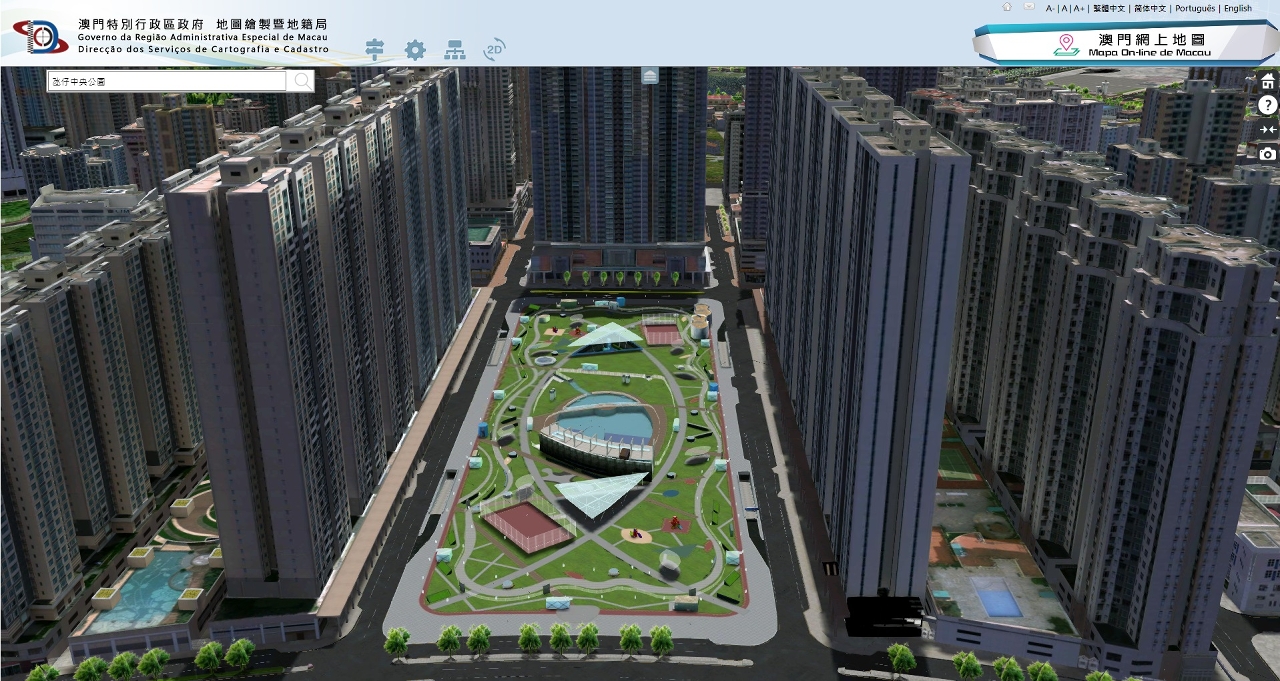Open the sitemap hierarchy icon
The height and width of the screenshot is (681, 1280).
(455, 50)
